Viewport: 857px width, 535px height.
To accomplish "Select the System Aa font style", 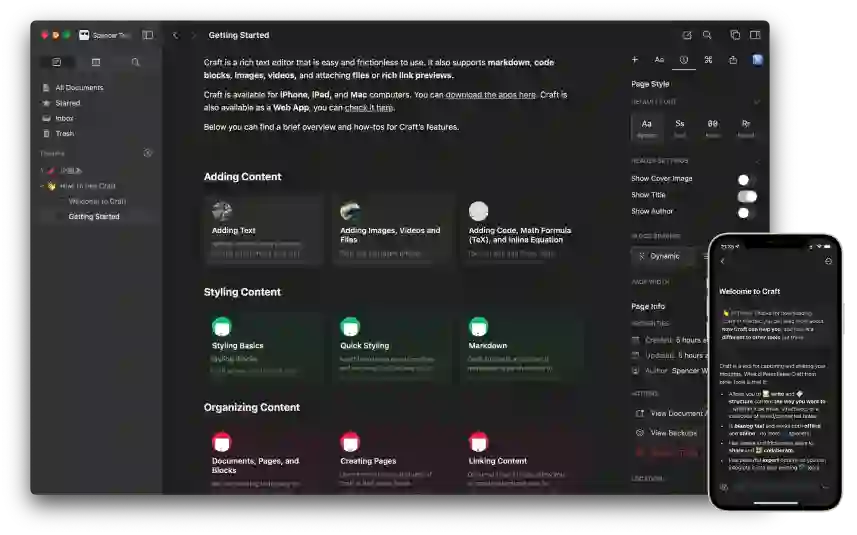I will coord(647,128).
